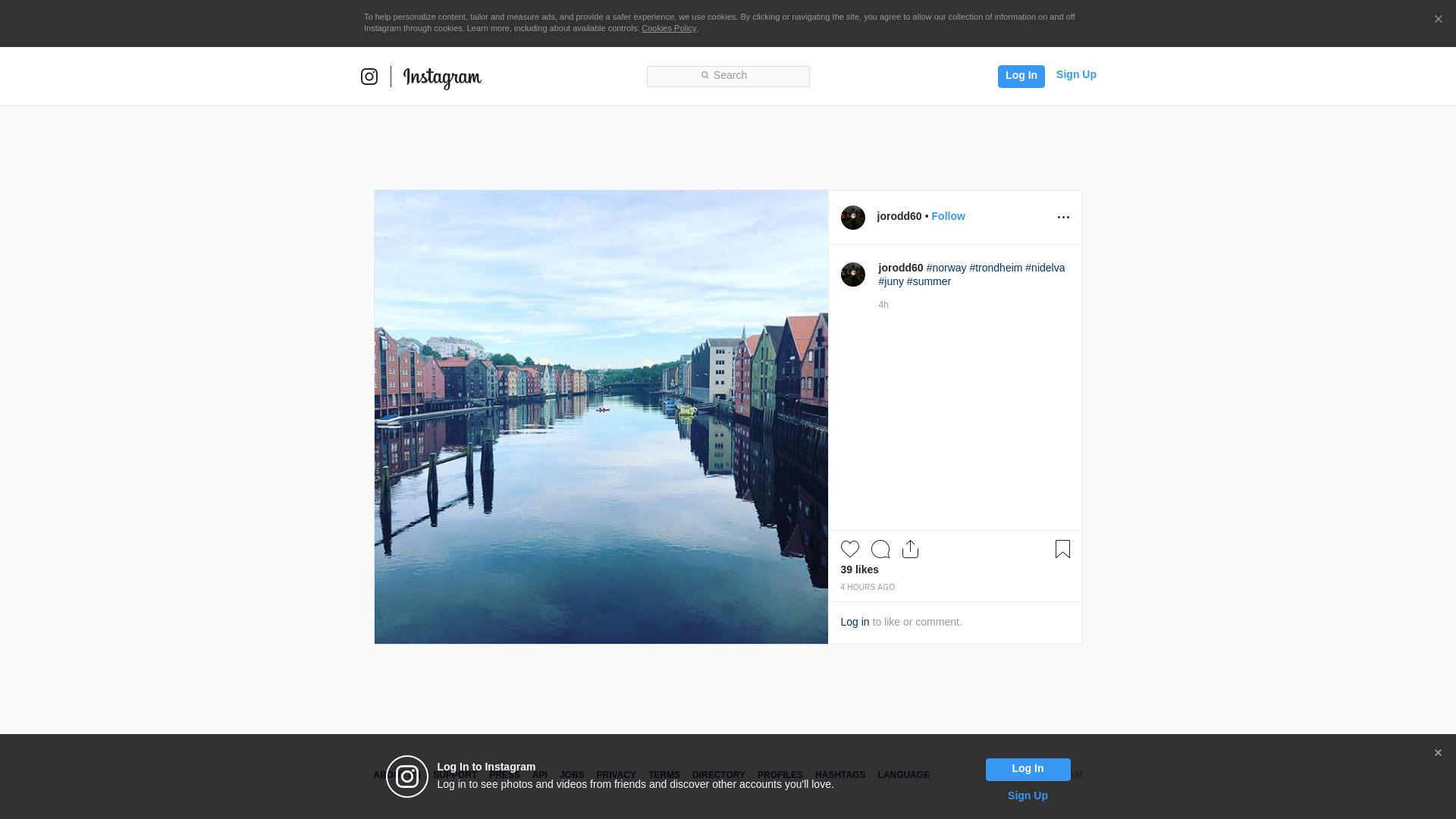Screen dimensions: 1456x819
Task: Click the Instagram wordmark logo
Action: (442, 77)
